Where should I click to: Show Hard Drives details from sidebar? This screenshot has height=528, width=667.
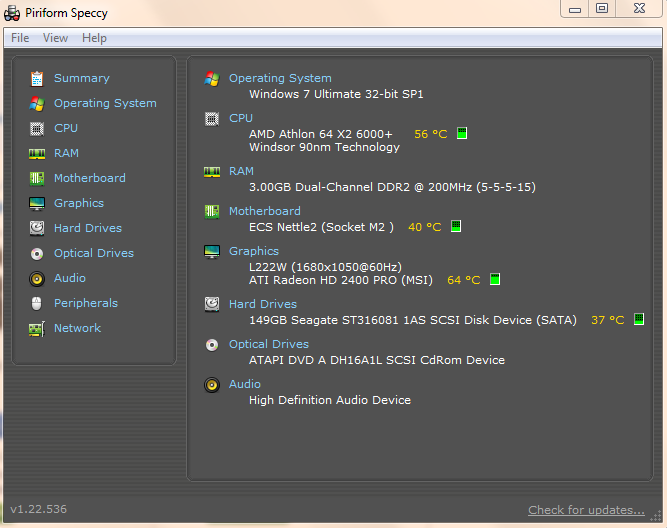88,228
